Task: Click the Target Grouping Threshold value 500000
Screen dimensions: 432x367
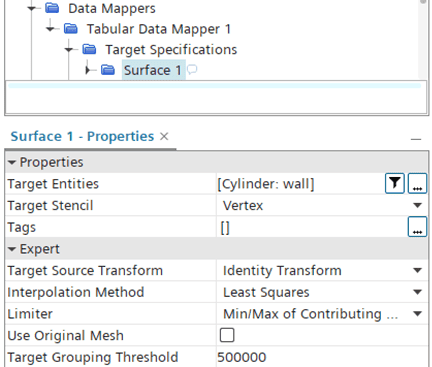Action: pos(242,357)
